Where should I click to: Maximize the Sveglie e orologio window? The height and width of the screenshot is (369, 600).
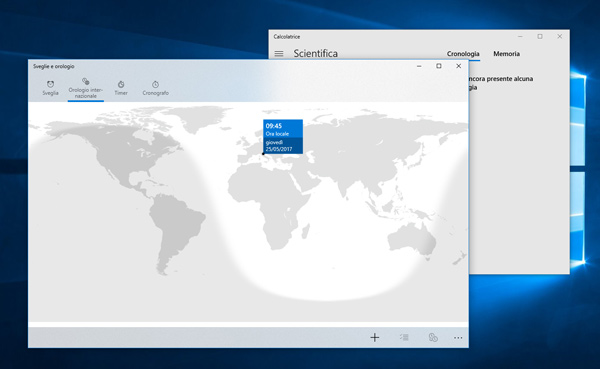coord(439,66)
